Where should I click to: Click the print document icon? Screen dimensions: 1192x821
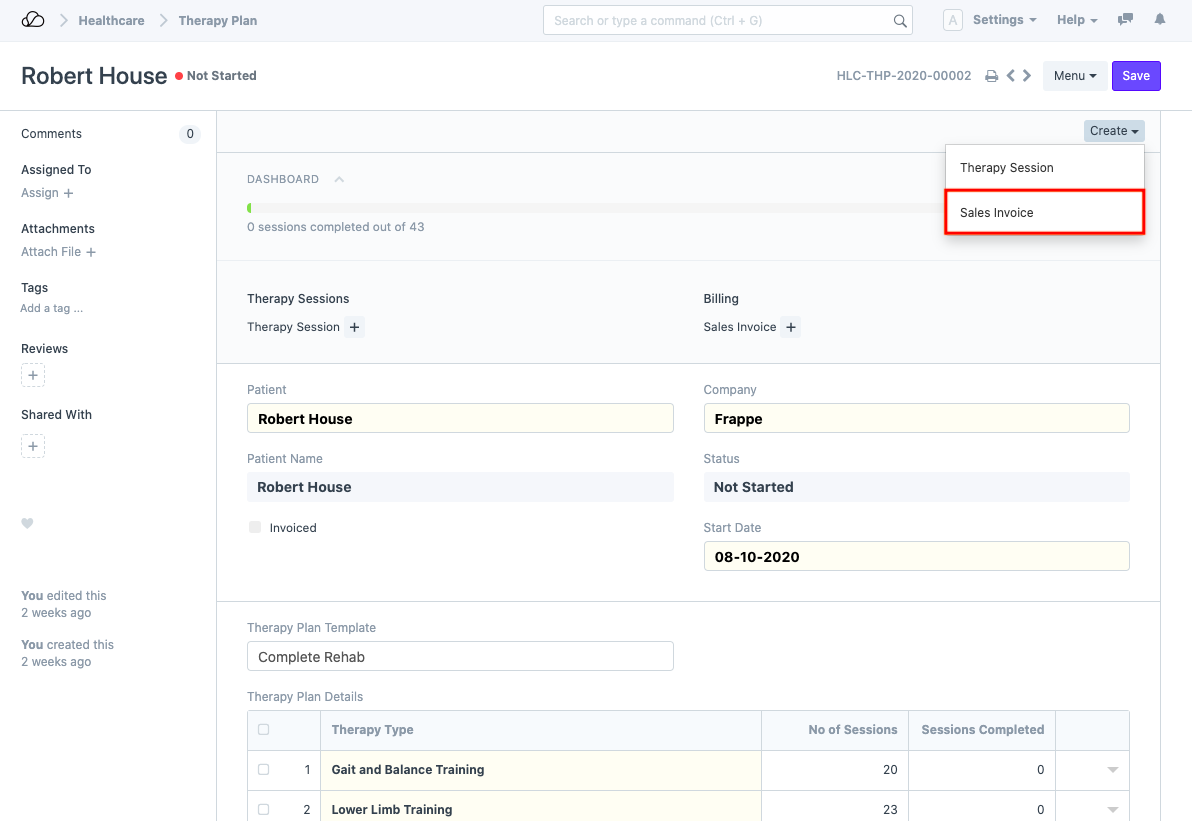(x=991, y=76)
